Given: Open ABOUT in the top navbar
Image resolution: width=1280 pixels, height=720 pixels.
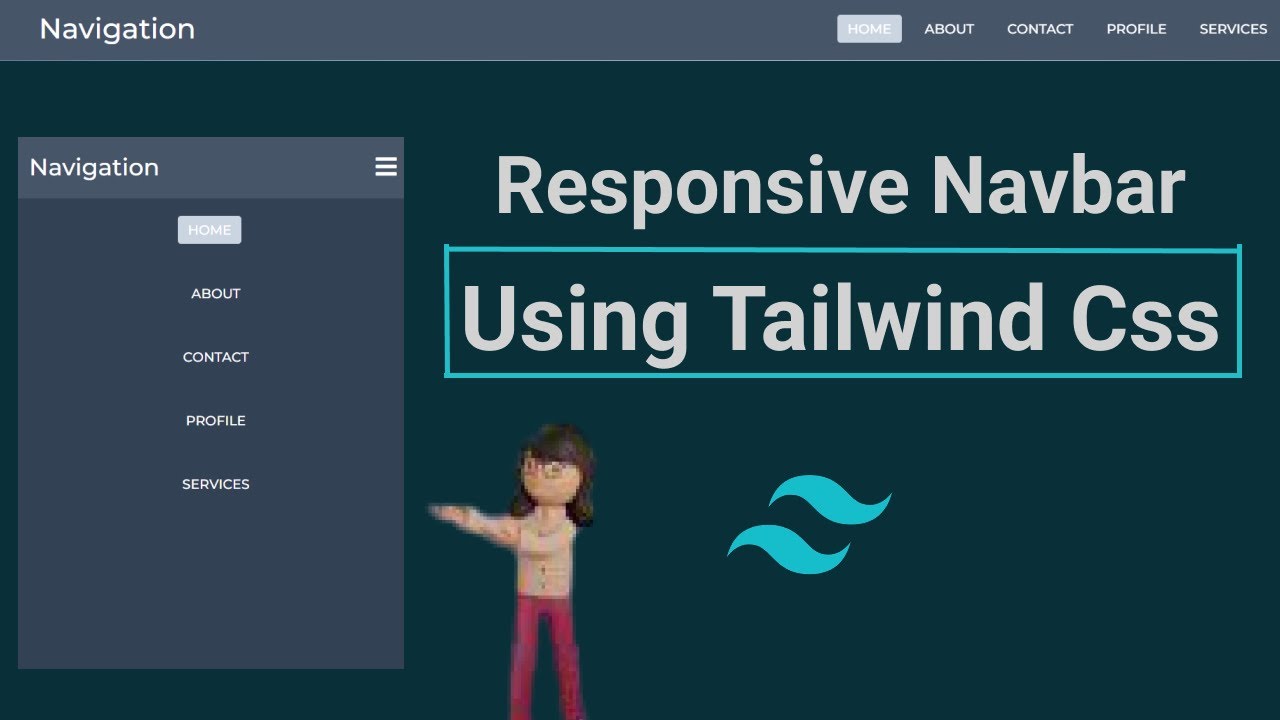Looking at the screenshot, I should click(949, 29).
